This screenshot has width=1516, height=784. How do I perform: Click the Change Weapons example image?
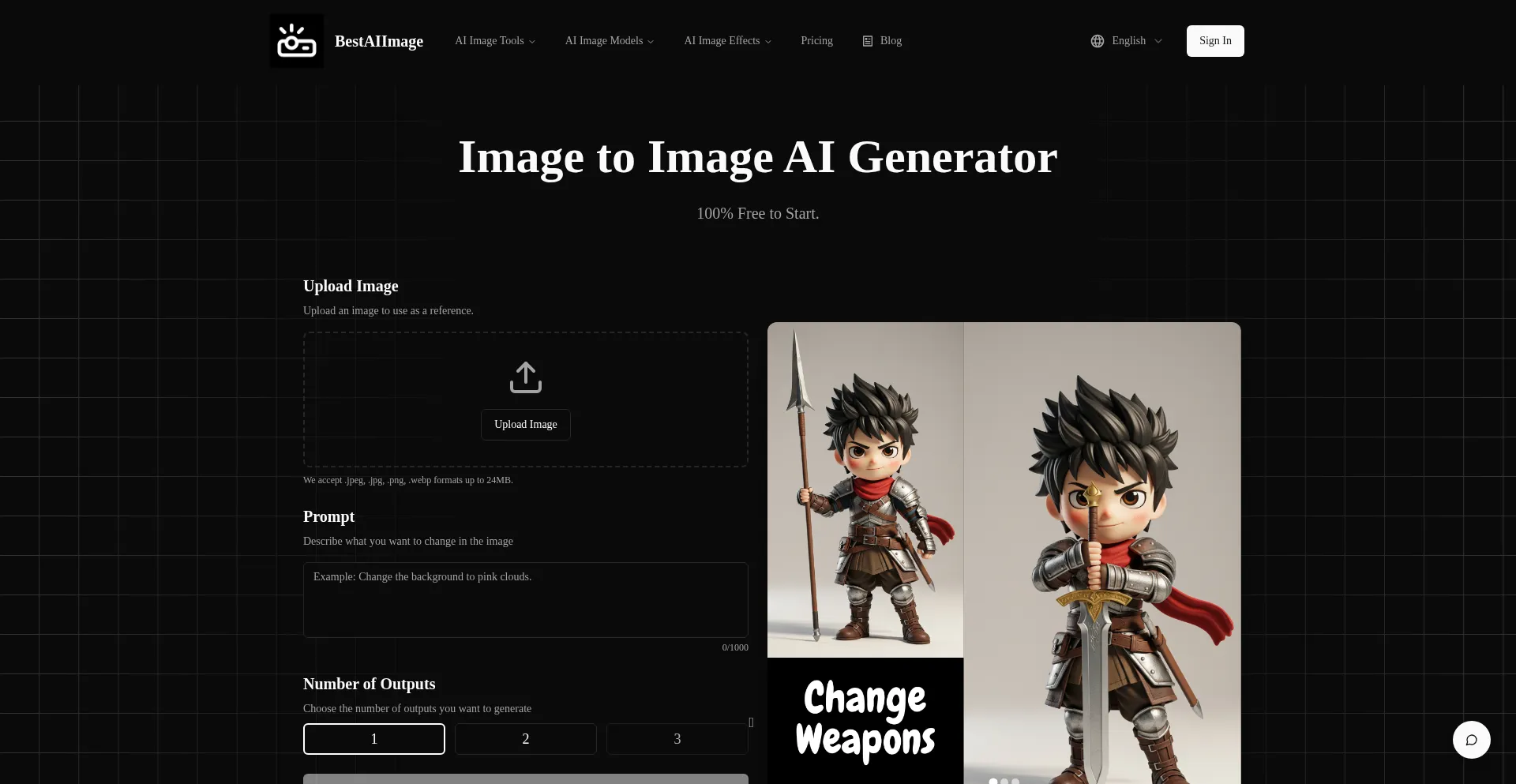point(1004,553)
